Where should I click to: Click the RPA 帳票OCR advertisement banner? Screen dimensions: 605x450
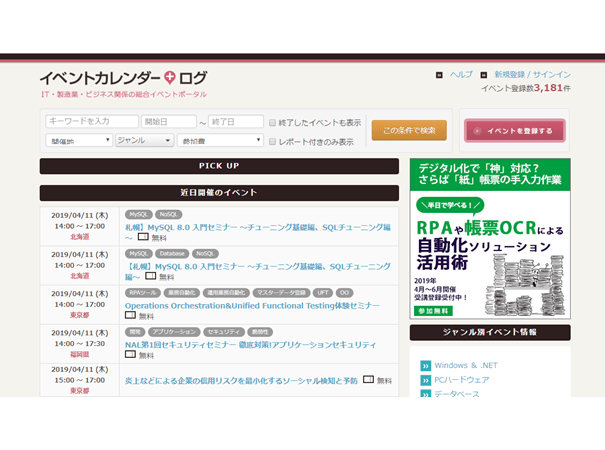coord(490,238)
